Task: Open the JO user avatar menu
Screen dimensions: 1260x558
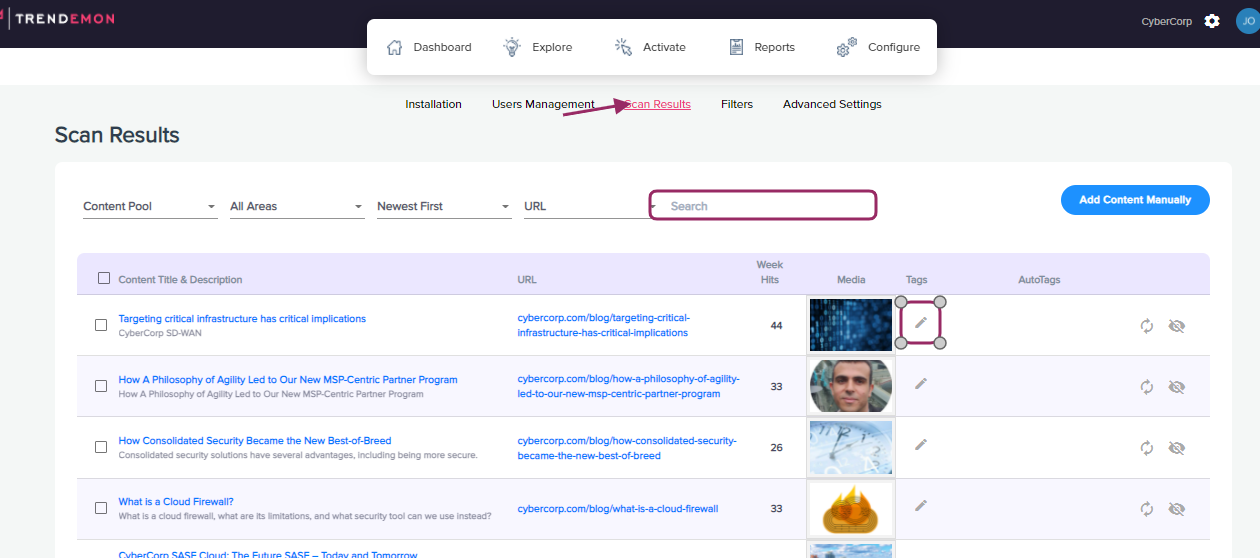Action: (1247, 21)
